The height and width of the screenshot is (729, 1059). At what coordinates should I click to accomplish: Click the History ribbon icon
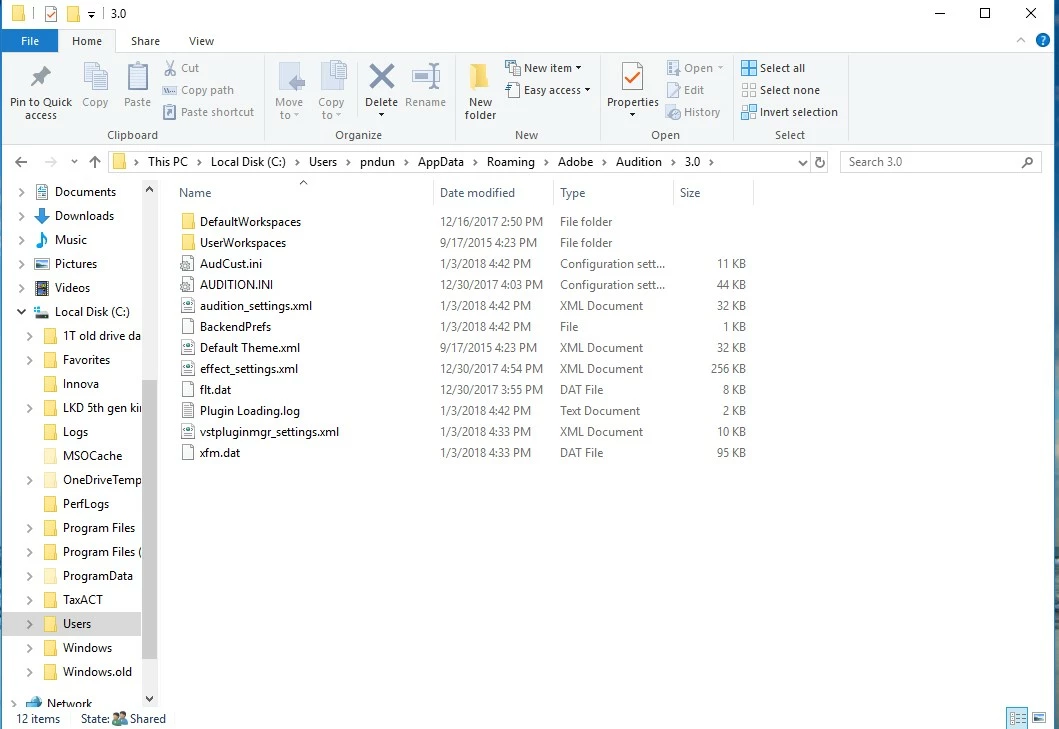tap(673, 112)
